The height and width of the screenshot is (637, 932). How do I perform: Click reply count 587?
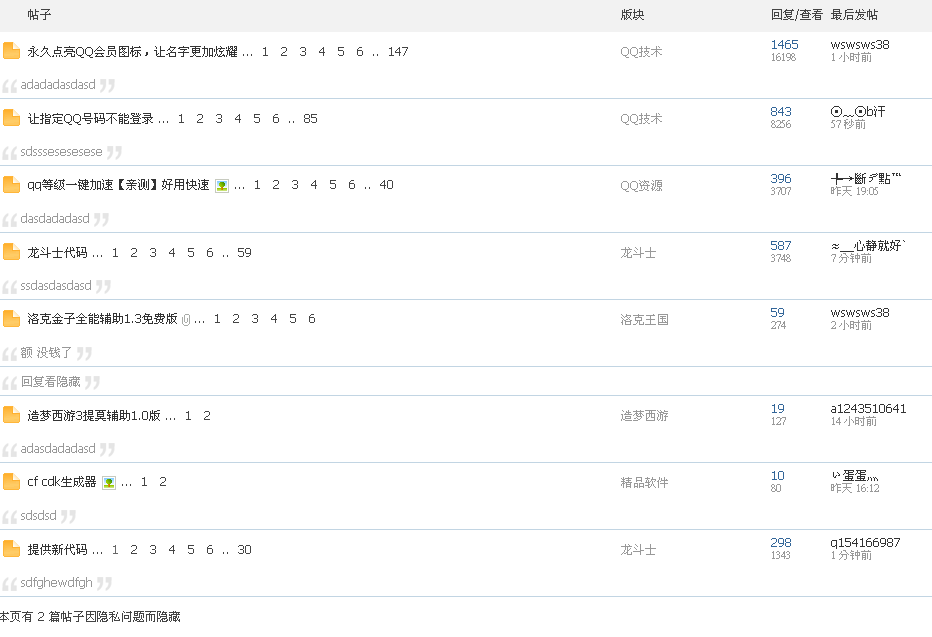pos(781,245)
